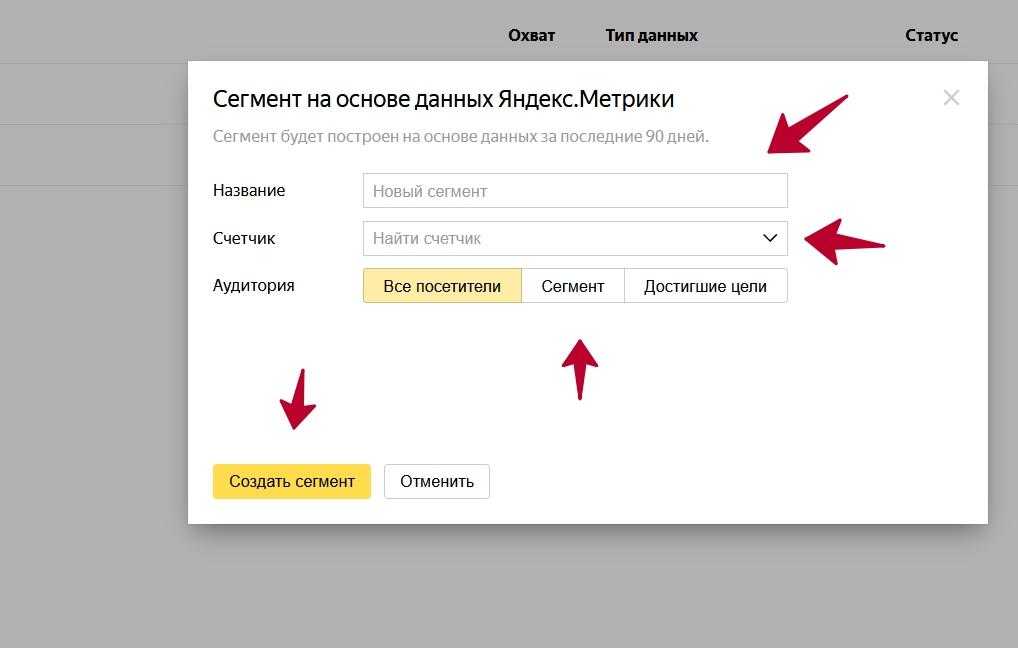Screen dimensions: 1018x648
Task: Sort by the Статус column header
Action: coord(931,35)
